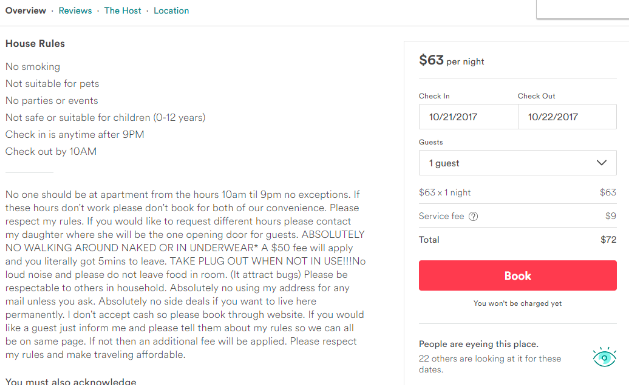Image resolution: width=629 pixels, height=385 pixels.
Task: Jump to the Location section
Action: point(171,11)
